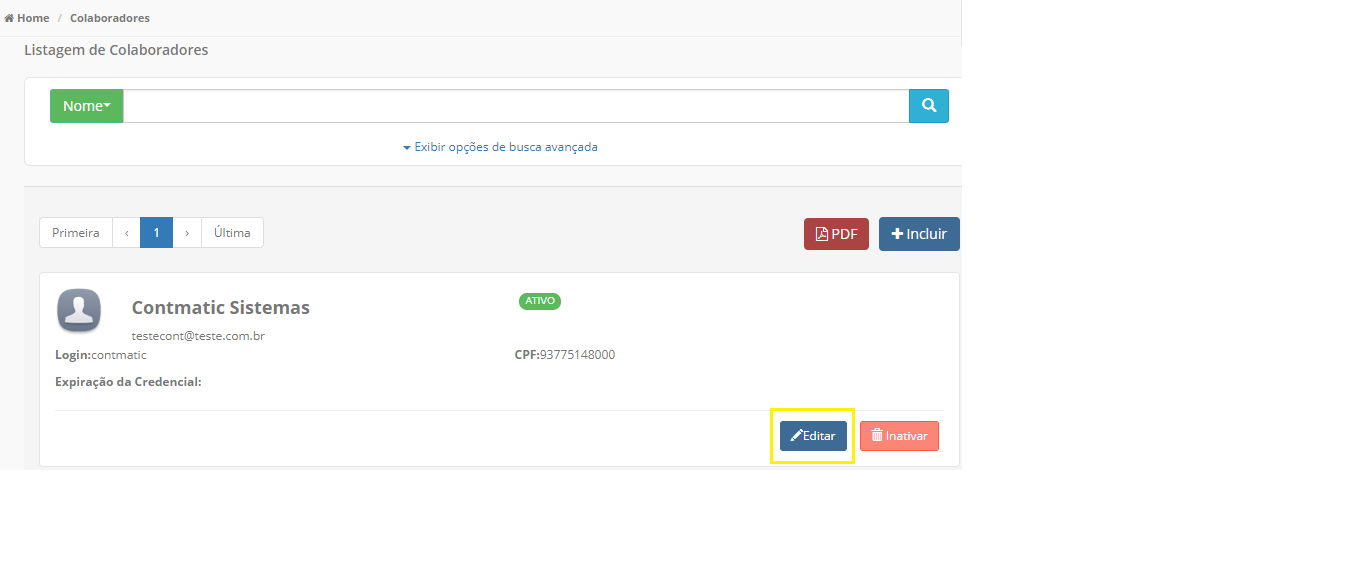Click the Incluir button
Viewport: 1349px width, 565px height.
point(919,234)
